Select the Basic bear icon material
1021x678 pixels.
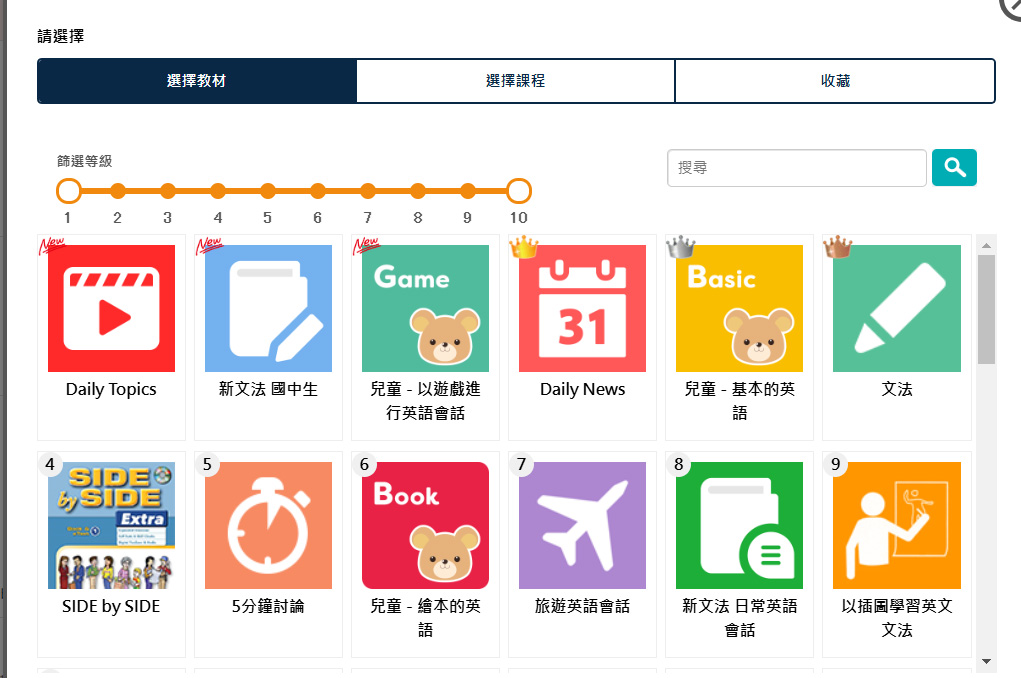(739, 308)
